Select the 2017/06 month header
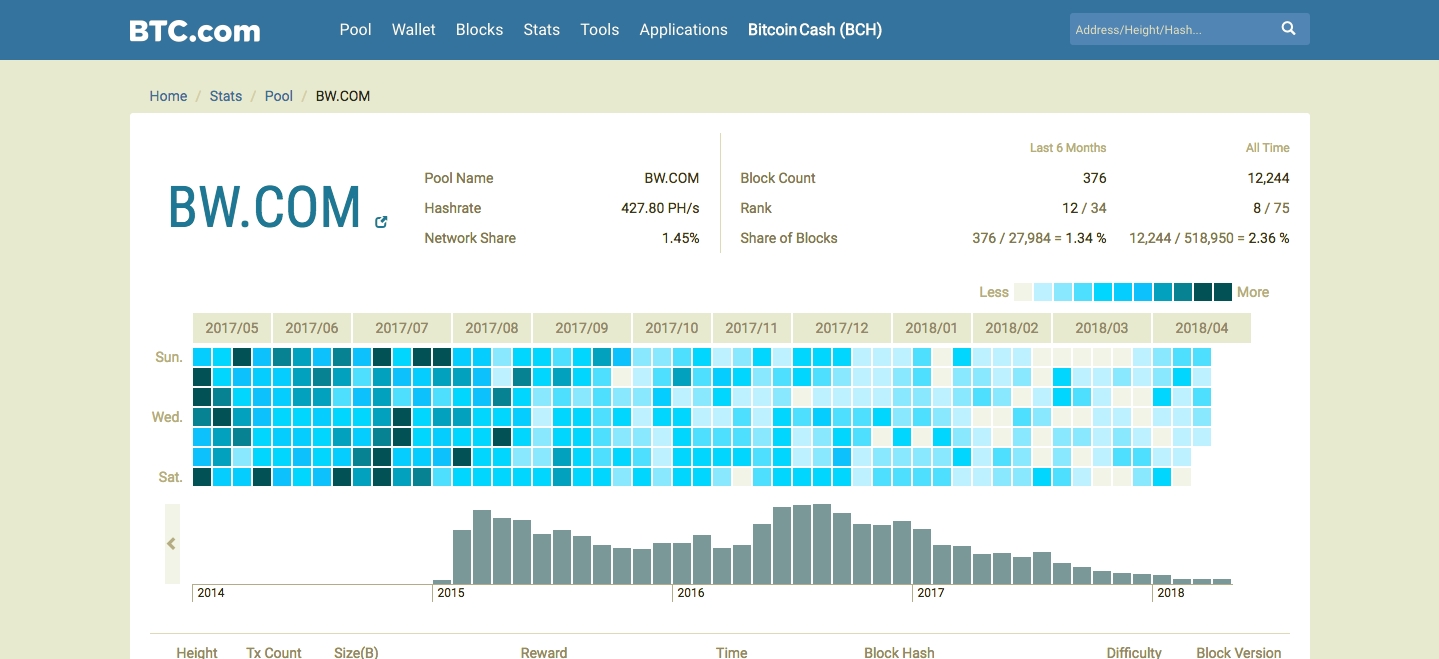 tap(312, 328)
